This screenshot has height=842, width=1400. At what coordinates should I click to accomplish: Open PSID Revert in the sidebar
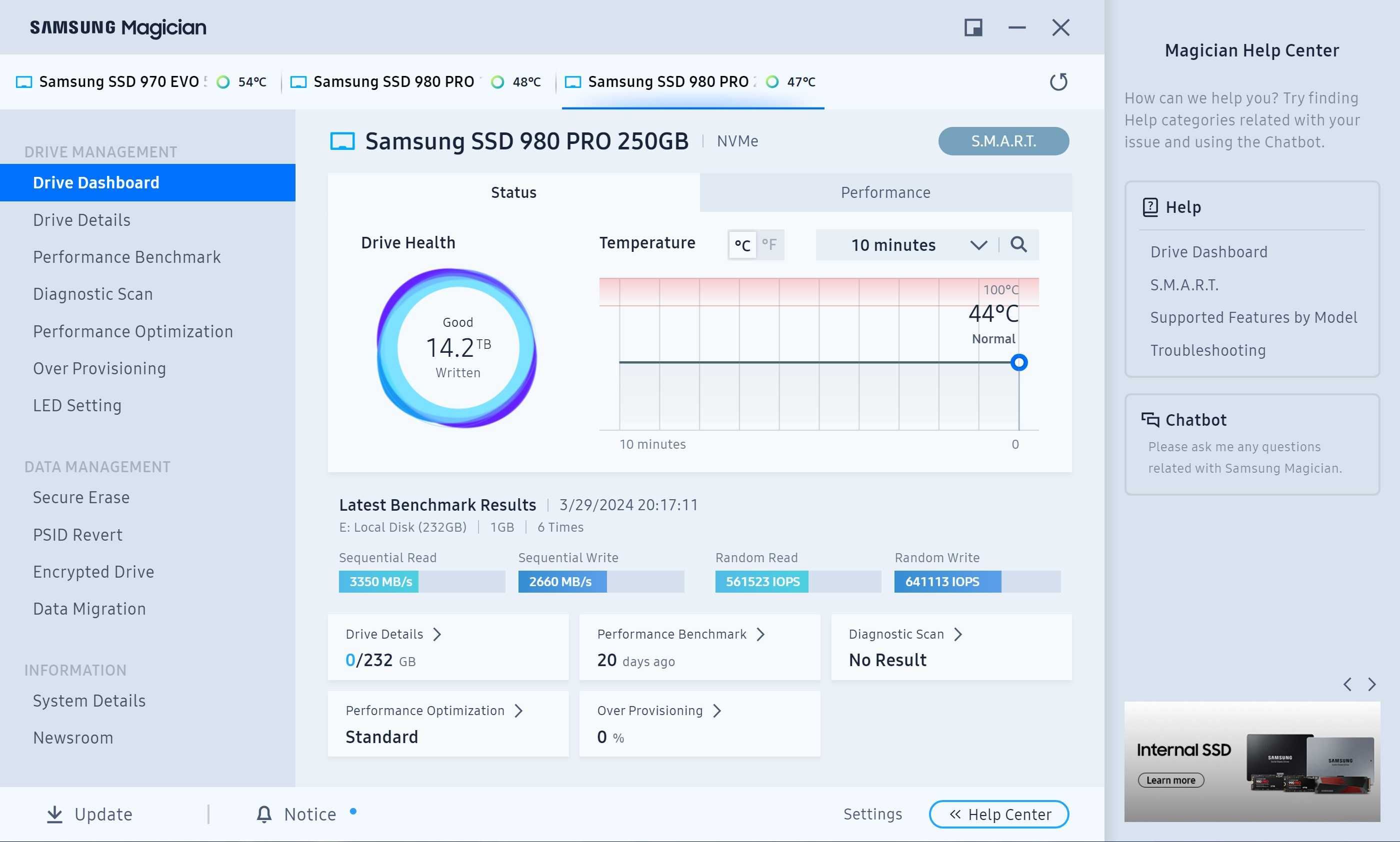147,535
